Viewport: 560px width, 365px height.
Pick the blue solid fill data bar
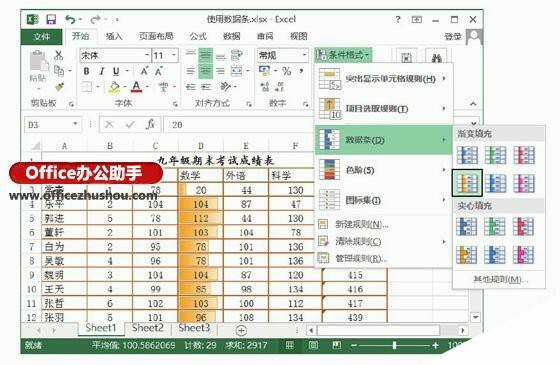(x=466, y=226)
